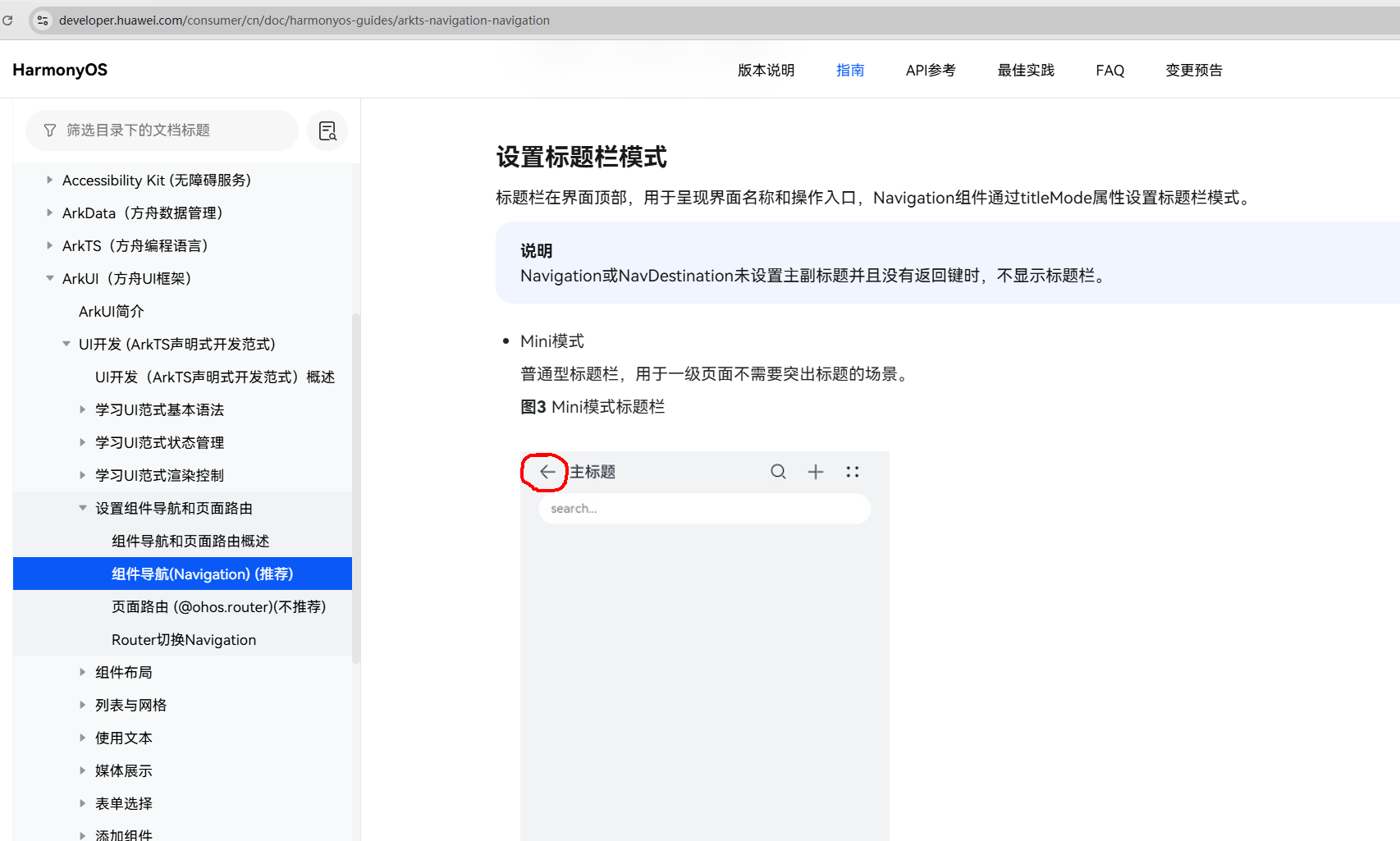Open the FAQ tab
Screen dimensions: 1400x841
pos(1109,71)
